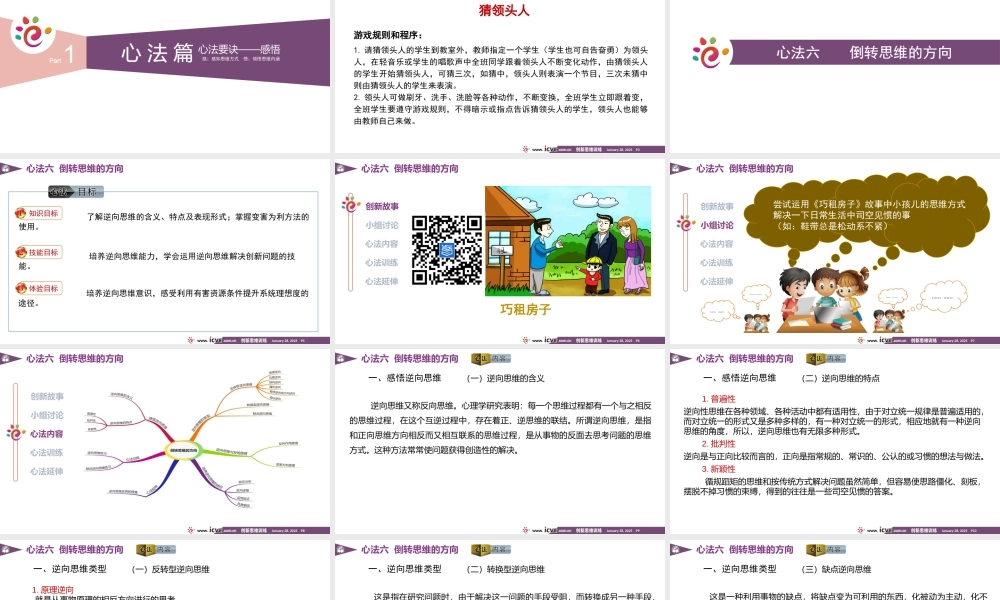Click the 体验目标 badge icon
Image resolution: width=1000 pixels, height=600 pixels.
click(21, 287)
